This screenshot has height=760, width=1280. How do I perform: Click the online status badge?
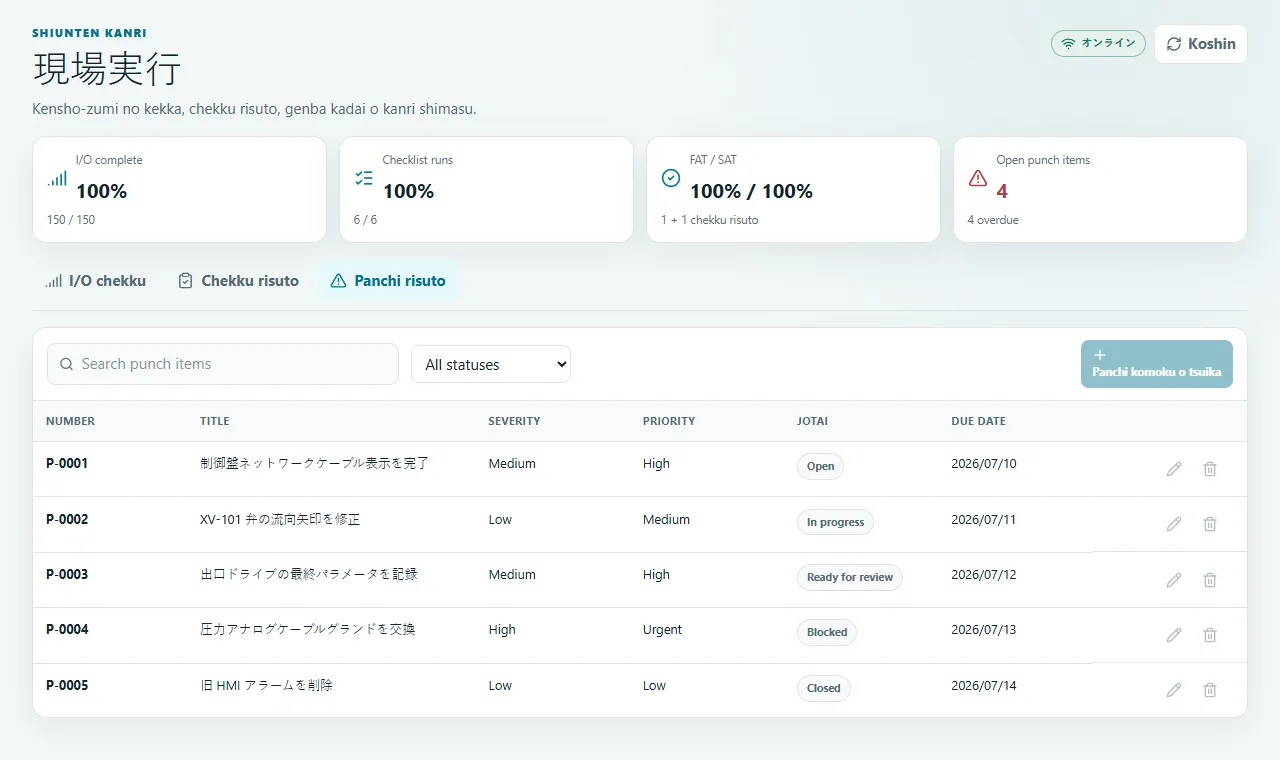1098,43
